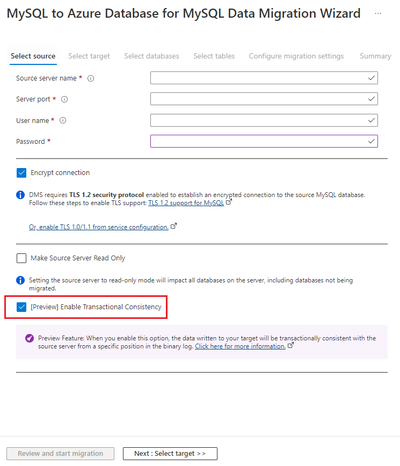
Task: Focus the Source server name input field
Action: pos(264,78)
